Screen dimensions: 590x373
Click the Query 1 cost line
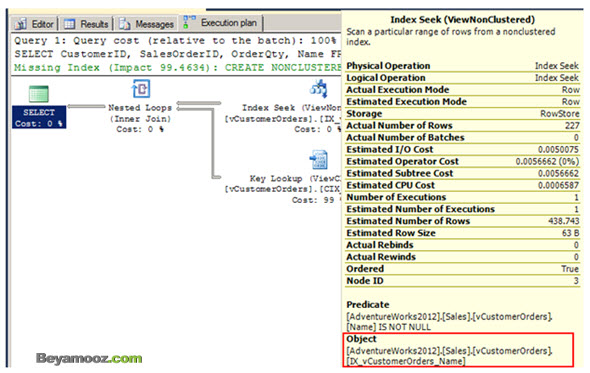coord(175,41)
